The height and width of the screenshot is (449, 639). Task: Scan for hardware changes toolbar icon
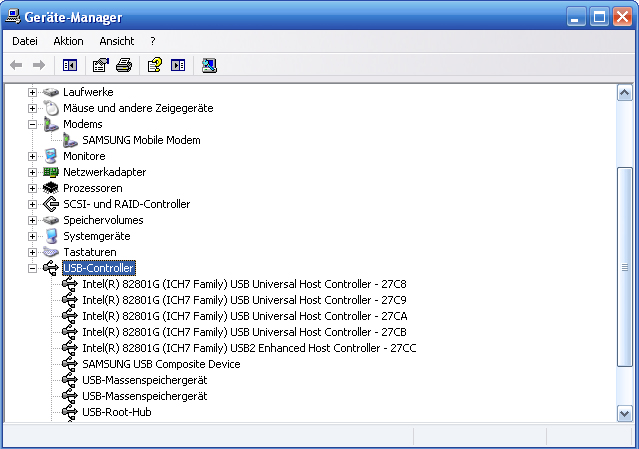(x=209, y=65)
